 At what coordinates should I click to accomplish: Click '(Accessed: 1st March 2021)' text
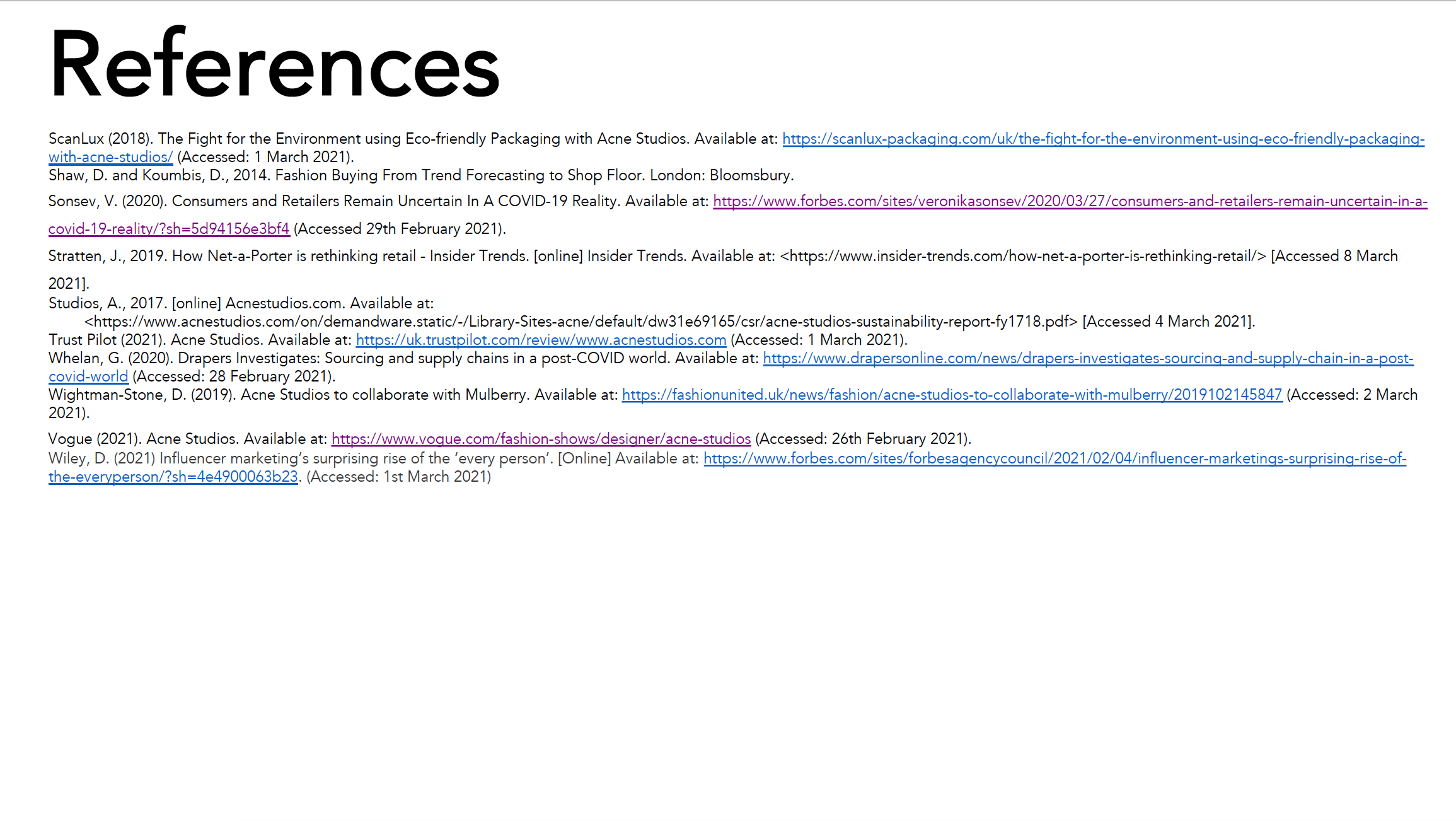tap(398, 477)
